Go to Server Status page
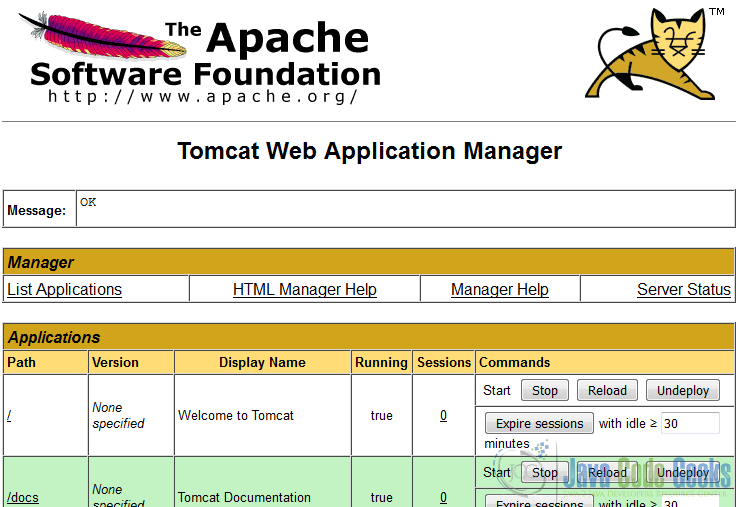Image resolution: width=739 pixels, height=507 pixels. click(x=684, y=289)
